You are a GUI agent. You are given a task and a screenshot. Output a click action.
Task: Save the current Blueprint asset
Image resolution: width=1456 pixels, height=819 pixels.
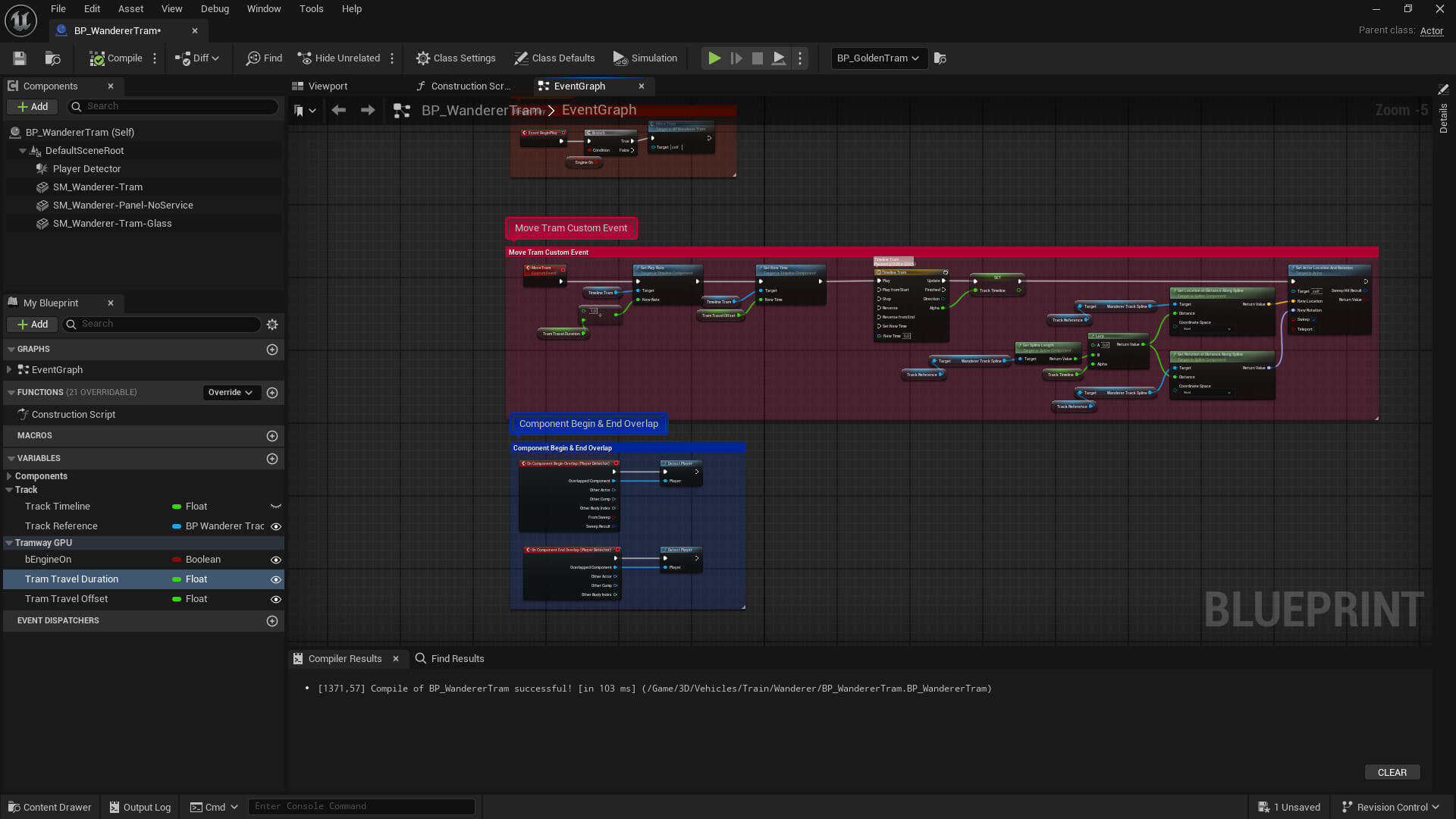click(x=19, y=58)
